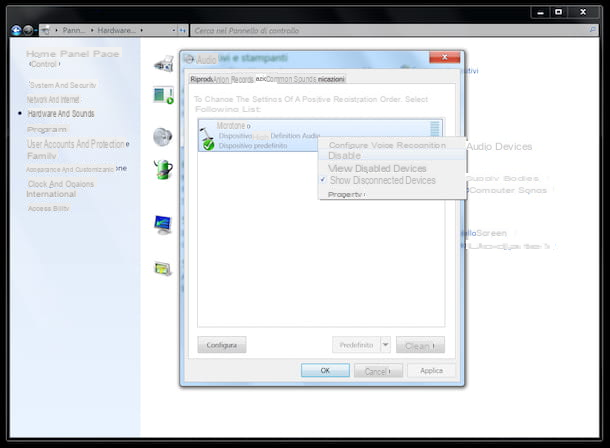
Task: Expand the Predefinito button dropdown arrow
Action: [x=385, y=345]
